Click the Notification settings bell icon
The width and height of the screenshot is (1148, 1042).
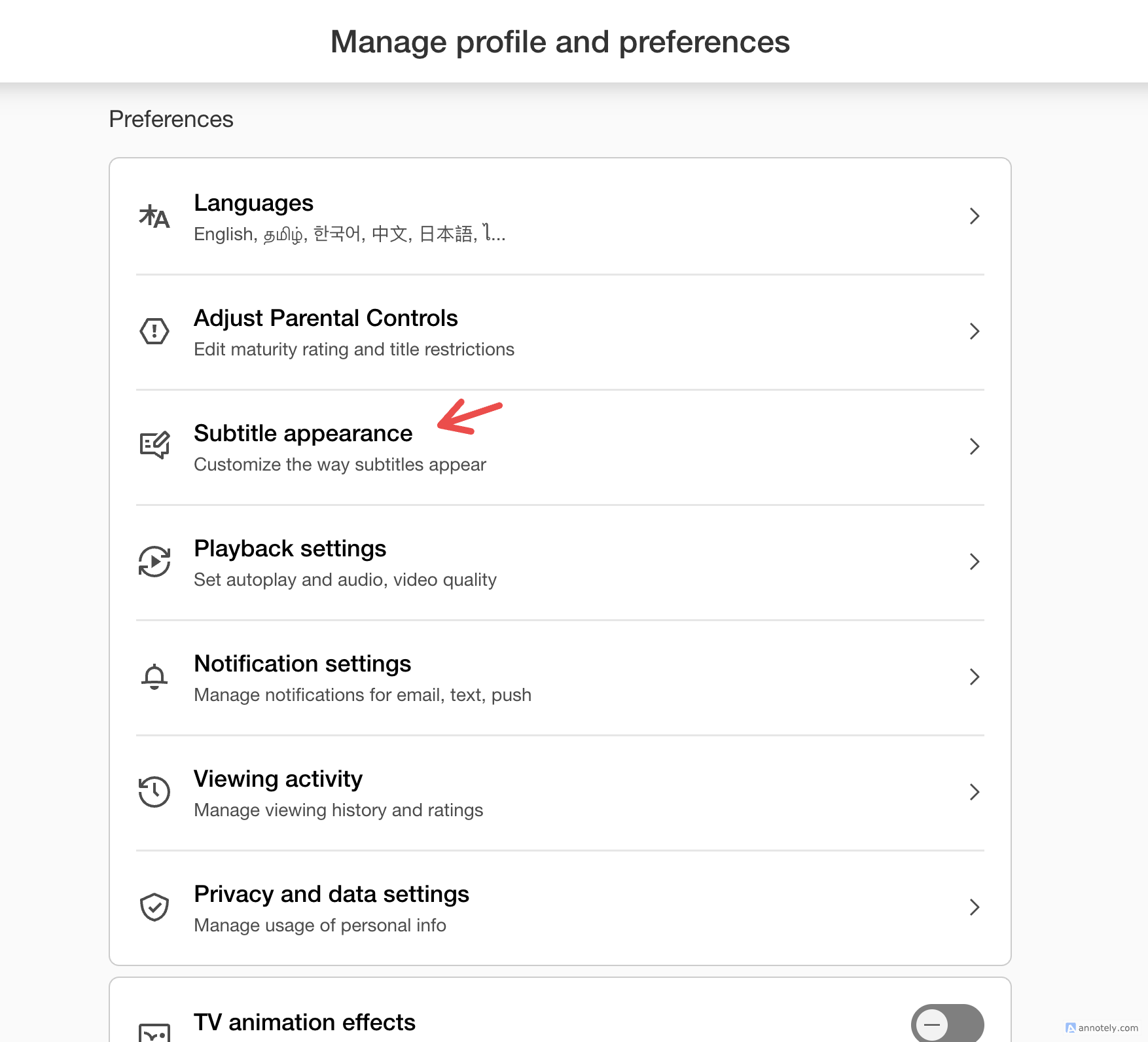[x=154, y=677]
